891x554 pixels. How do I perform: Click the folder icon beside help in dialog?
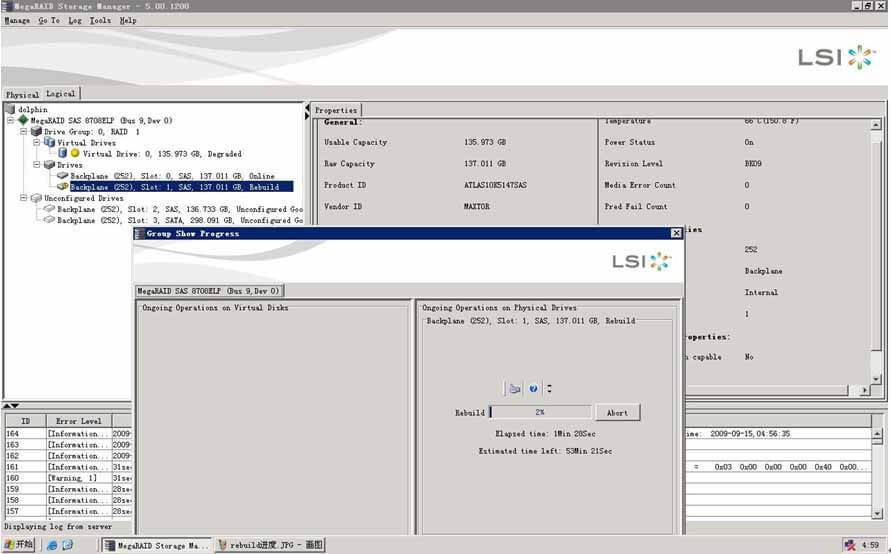point(514,389)
